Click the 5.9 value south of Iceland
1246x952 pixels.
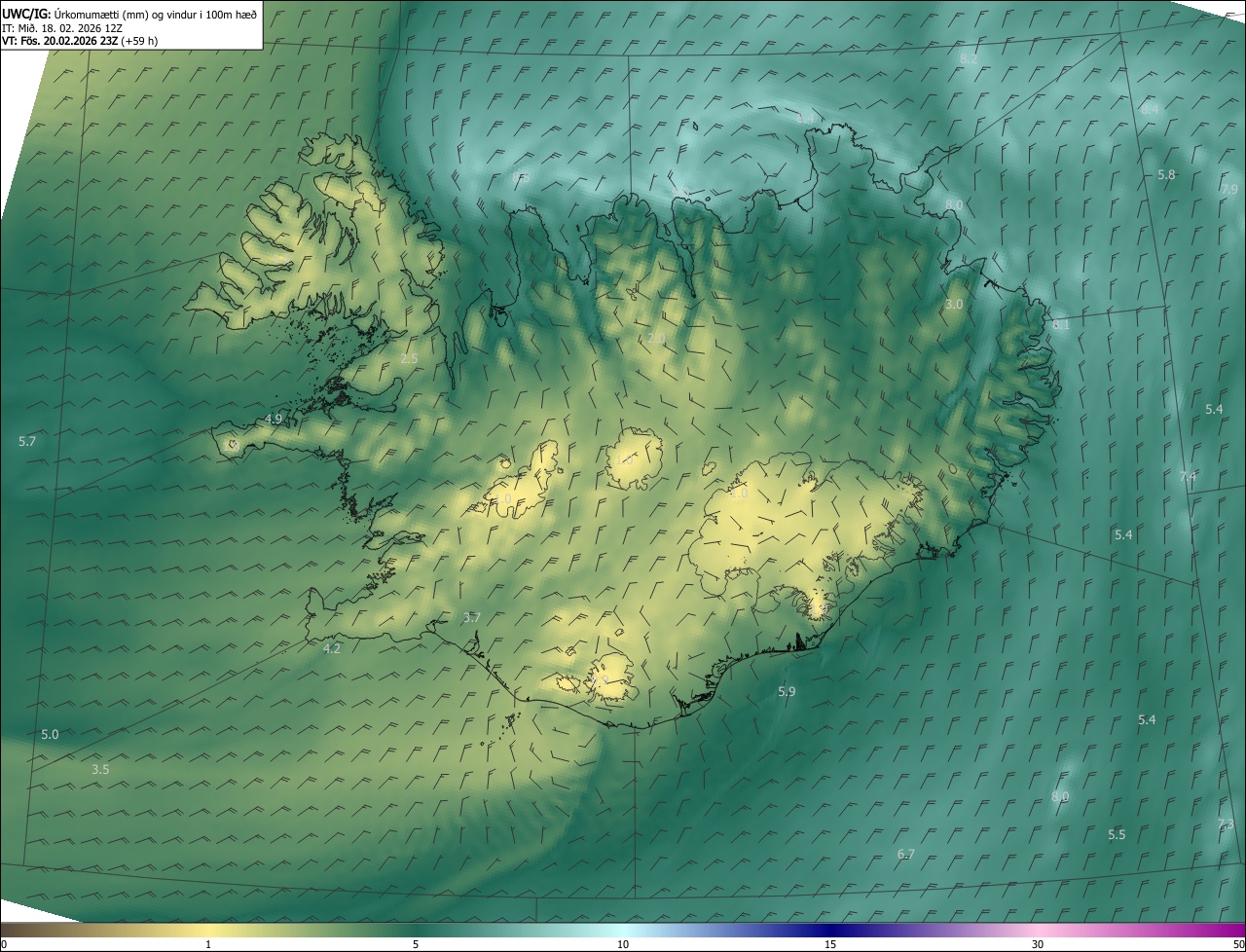pos(787,691)
